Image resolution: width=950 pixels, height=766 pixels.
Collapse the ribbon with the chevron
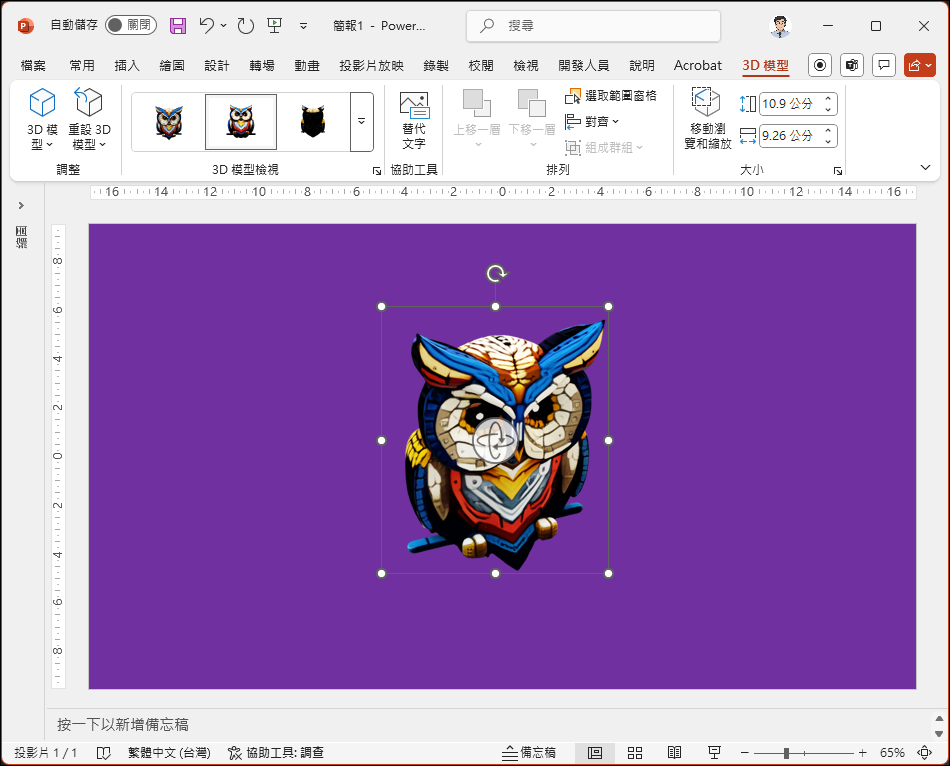pyautogui.click(x=925, y=167)
